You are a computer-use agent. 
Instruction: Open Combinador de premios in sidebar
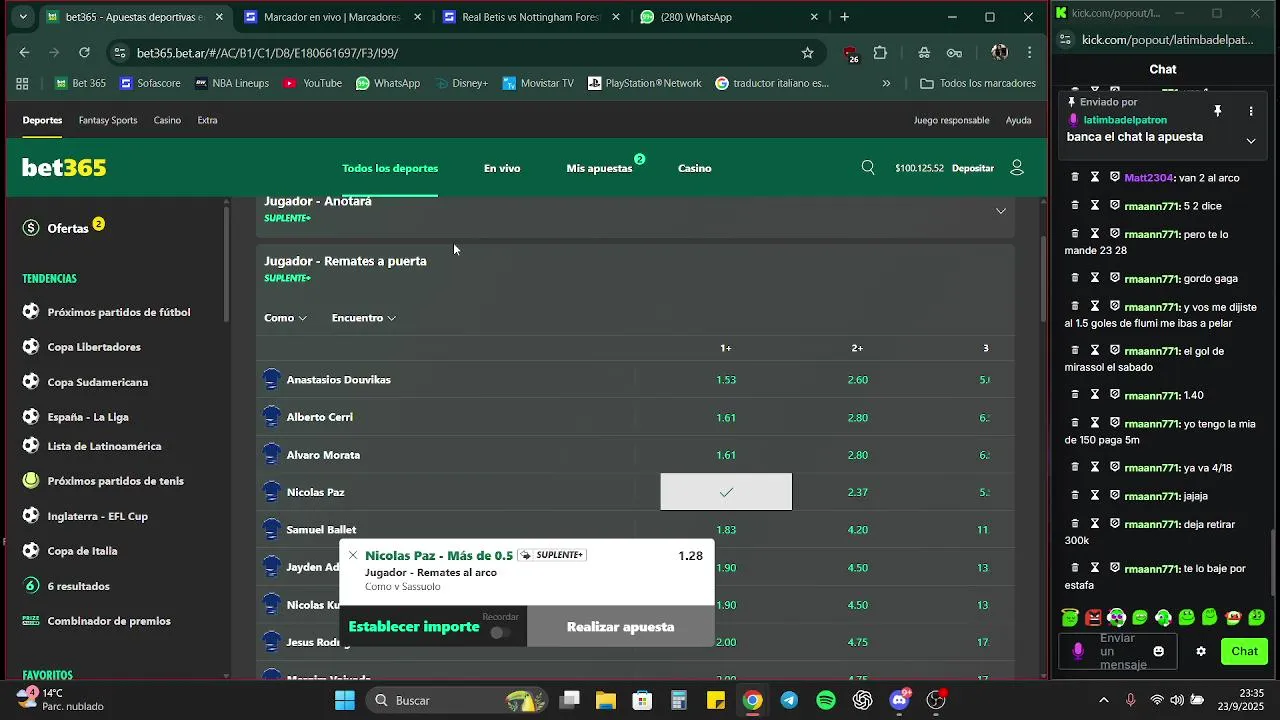coord(109,621)
